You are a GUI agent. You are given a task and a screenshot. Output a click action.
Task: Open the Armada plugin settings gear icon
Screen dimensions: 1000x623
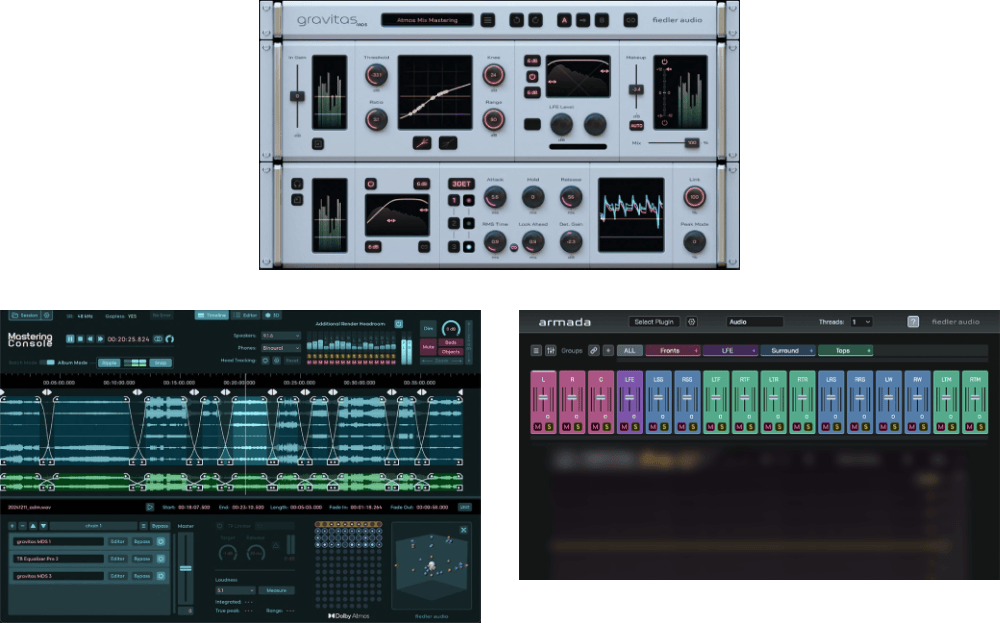pyautogui.click(x=691, y=322)
